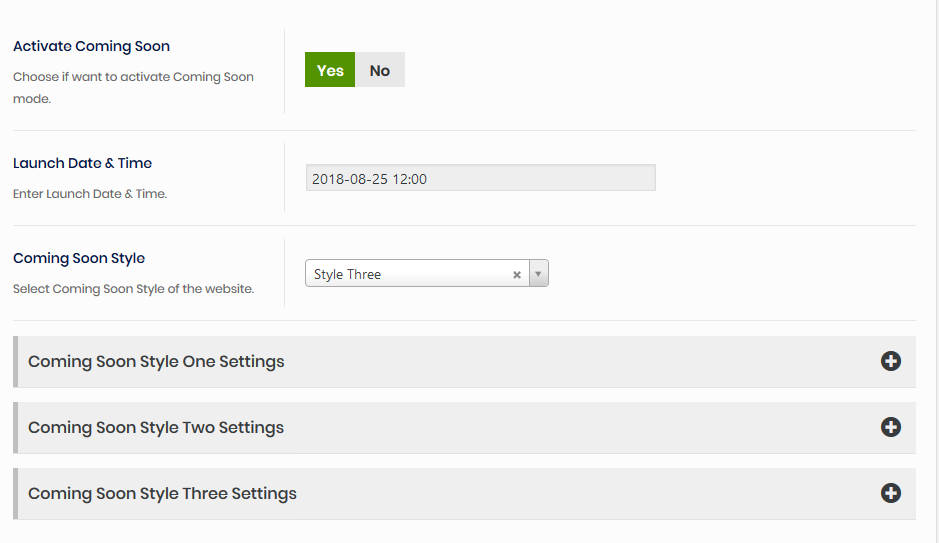Screen dimensions: 939x543
Task: Click left accent bar of Style One section
Action: click(x=15, y=361)
